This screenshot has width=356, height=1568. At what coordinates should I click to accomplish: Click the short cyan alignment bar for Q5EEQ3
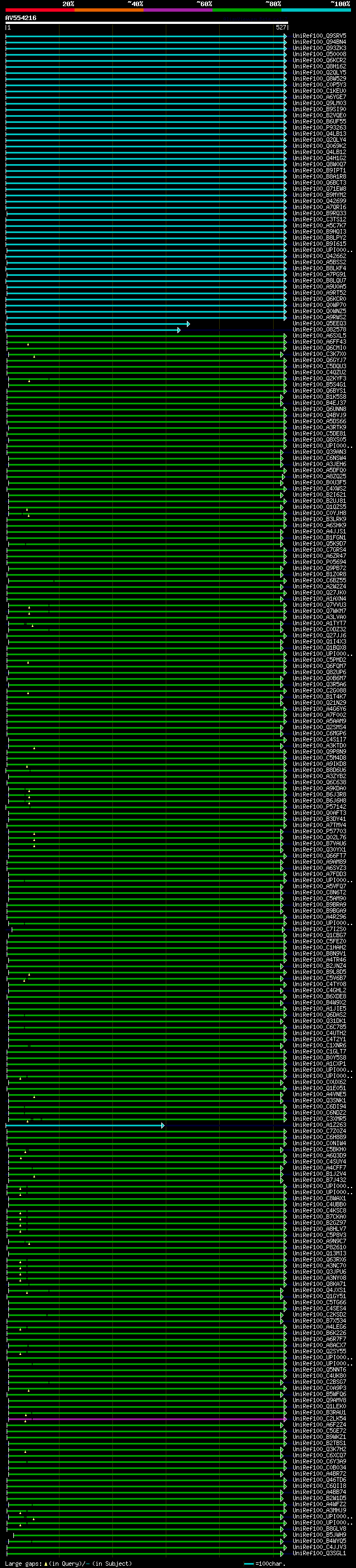click(98, 324)
